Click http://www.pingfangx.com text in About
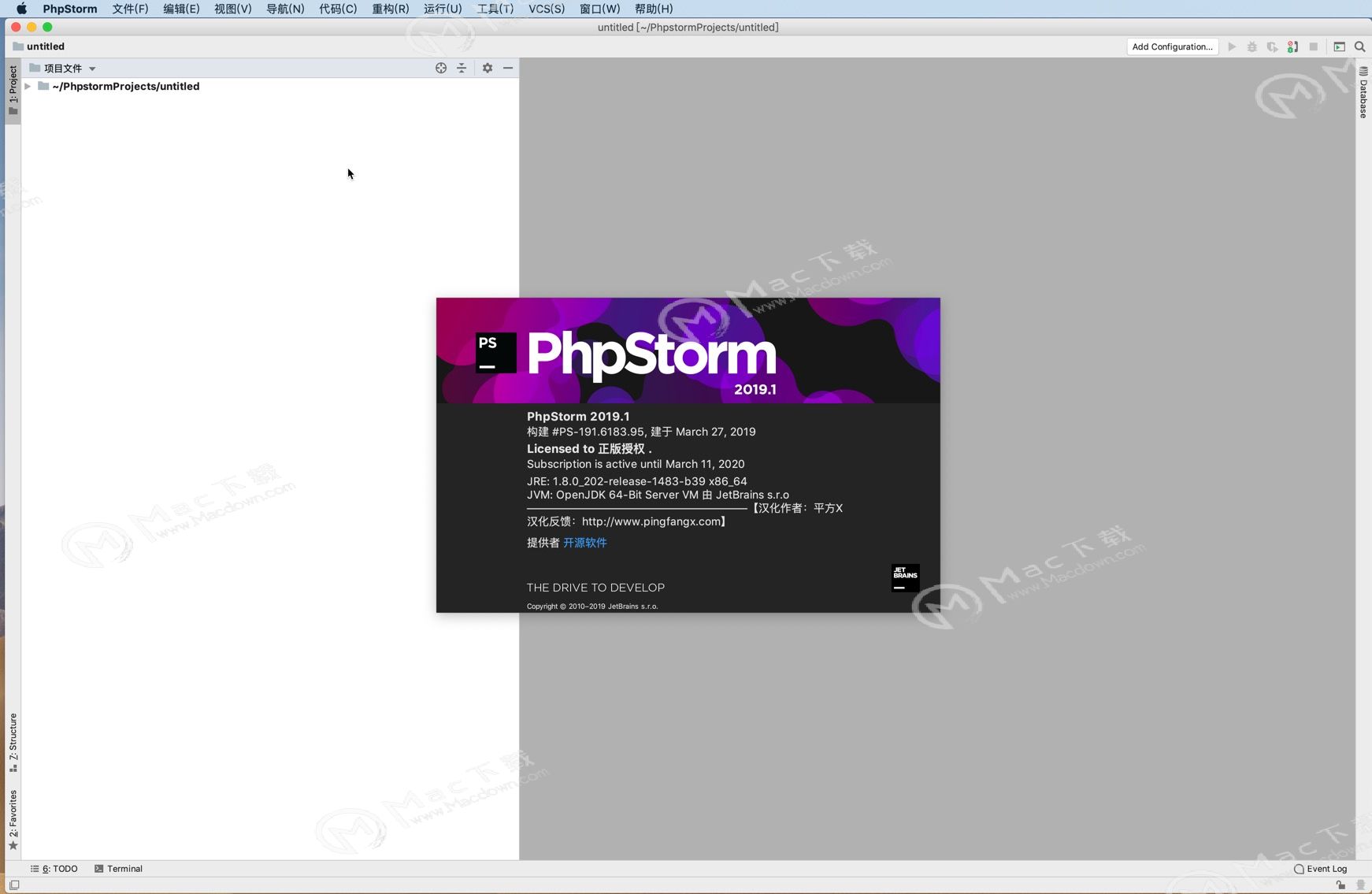Screen dimensions: 1372x894 651,521
